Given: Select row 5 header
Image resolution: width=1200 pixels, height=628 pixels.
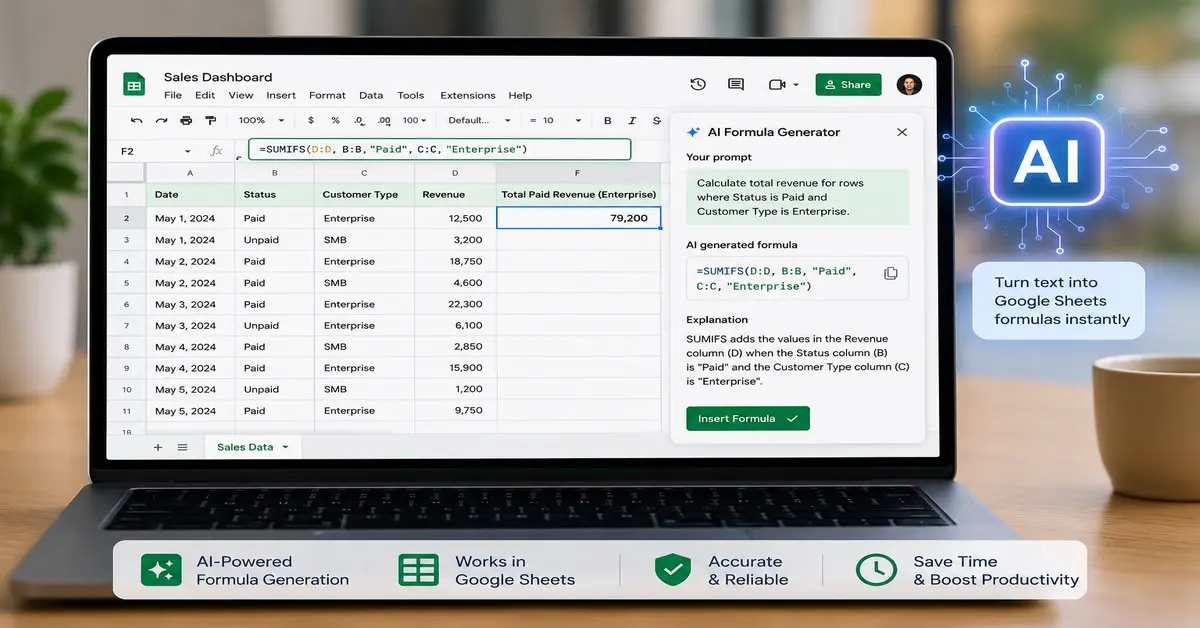Looking at the screenshot, I should tap(127, 283).
